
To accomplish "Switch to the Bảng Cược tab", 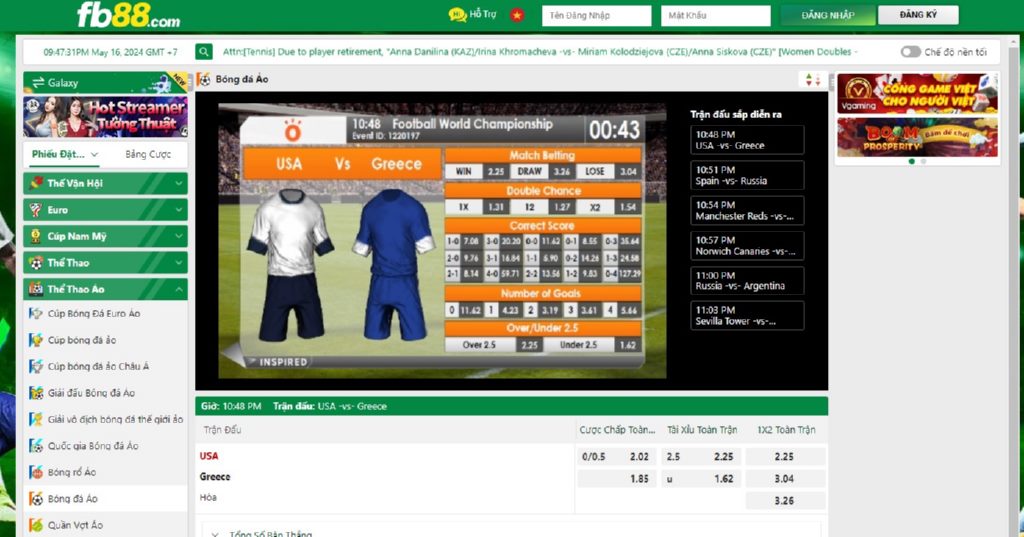I will [148, 155].
